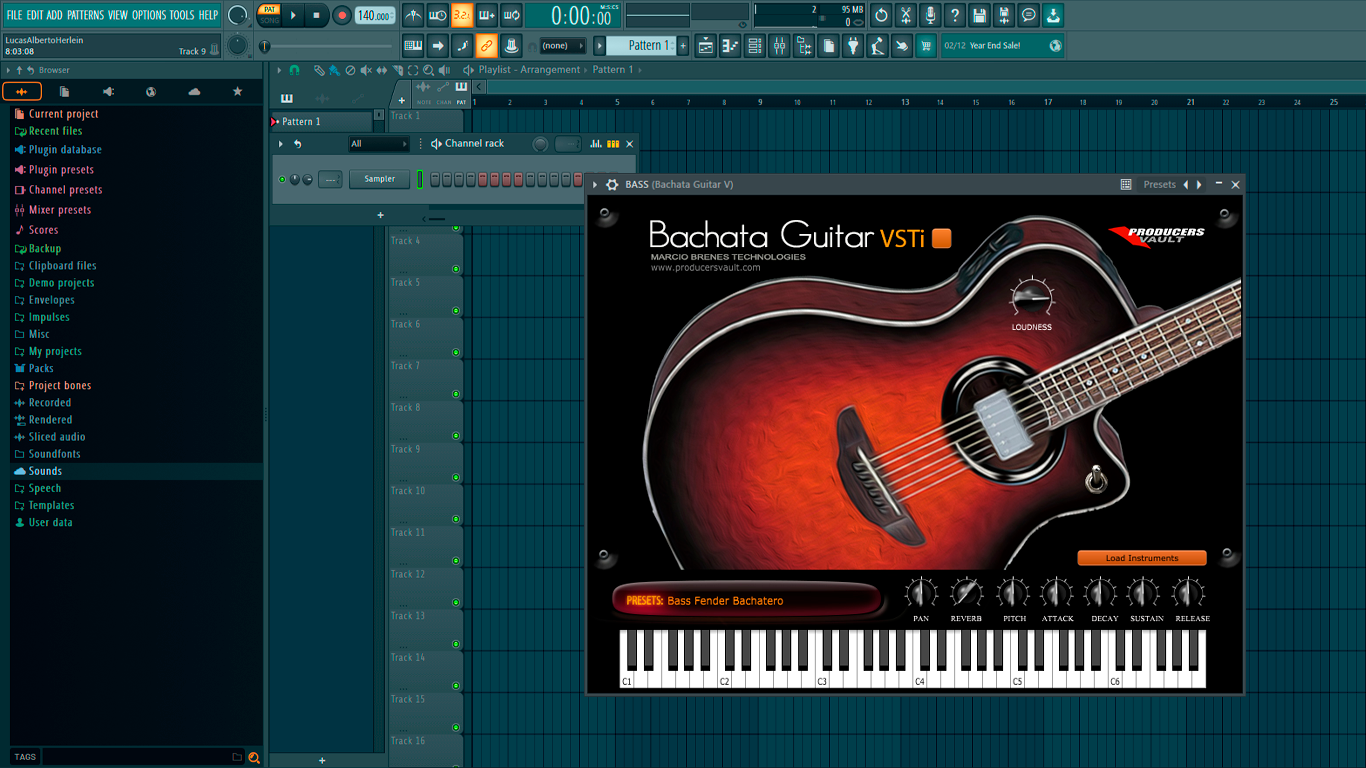Toggle note/clips grouping link icon
This screenshot has height=768, width=1366.
[x=486, y=45]
